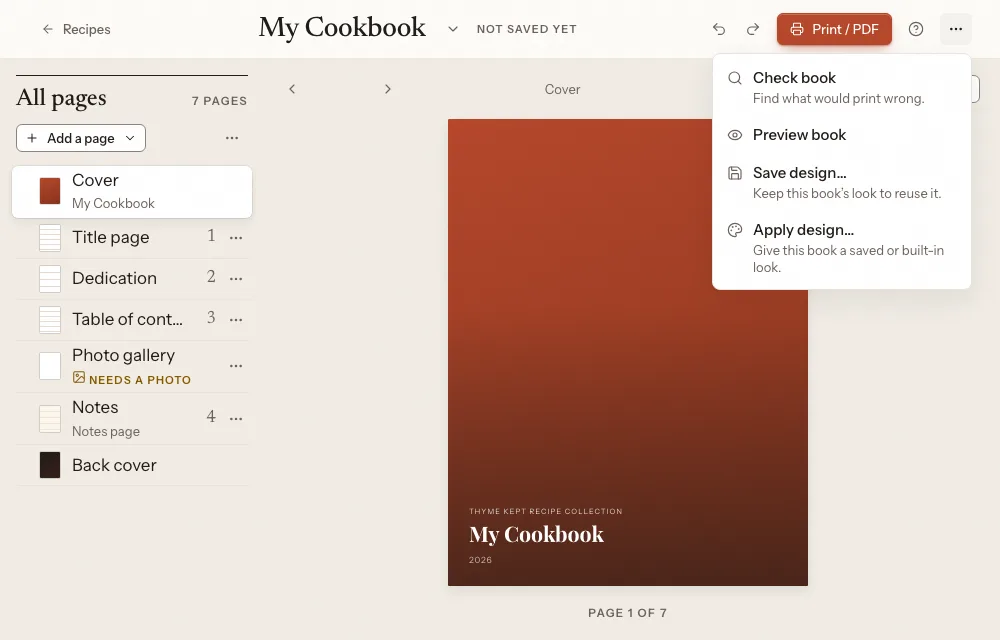Open the My Cookbook title dropdown chevron
The width and height of the screenshot is (1000, 640).
pos(453,29)
